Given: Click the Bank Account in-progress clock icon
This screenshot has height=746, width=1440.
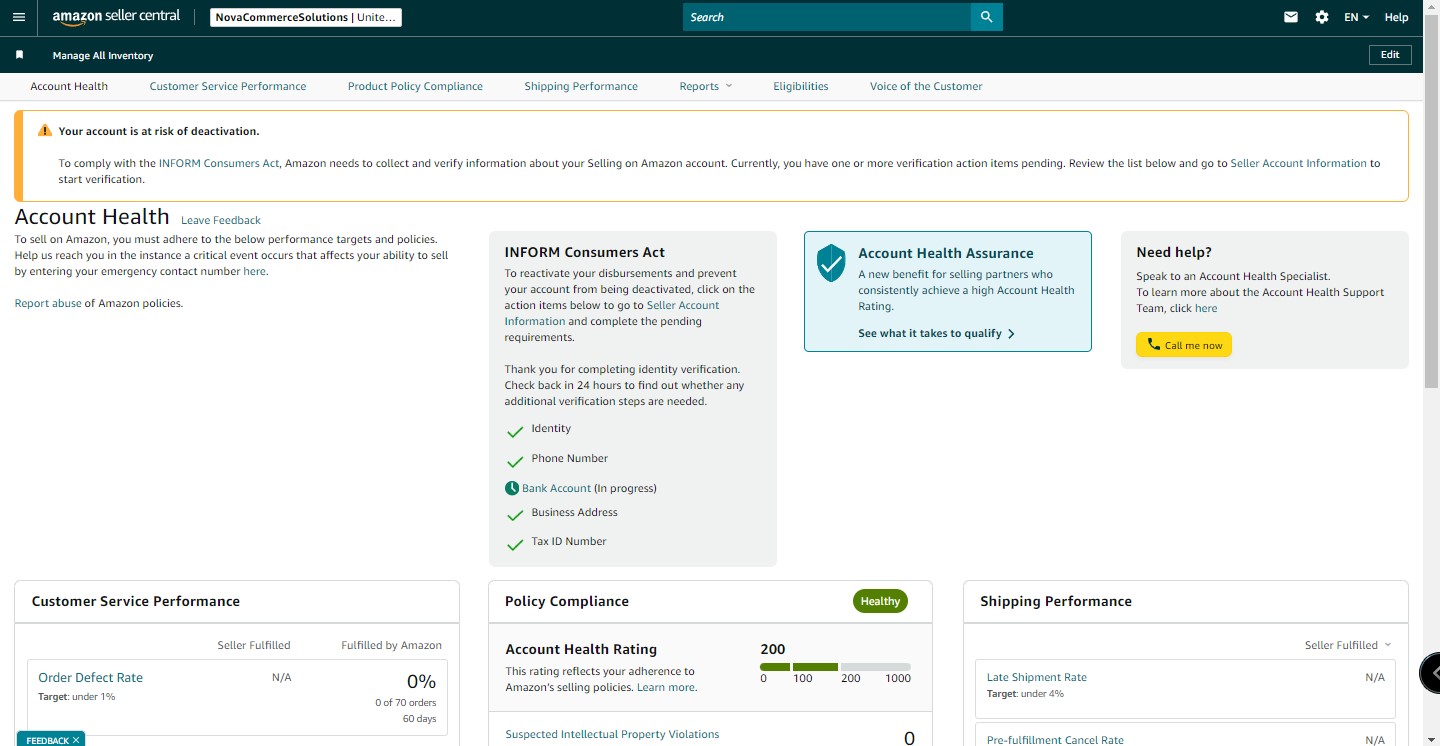Looking at the screenshot, I should point(512,488).
